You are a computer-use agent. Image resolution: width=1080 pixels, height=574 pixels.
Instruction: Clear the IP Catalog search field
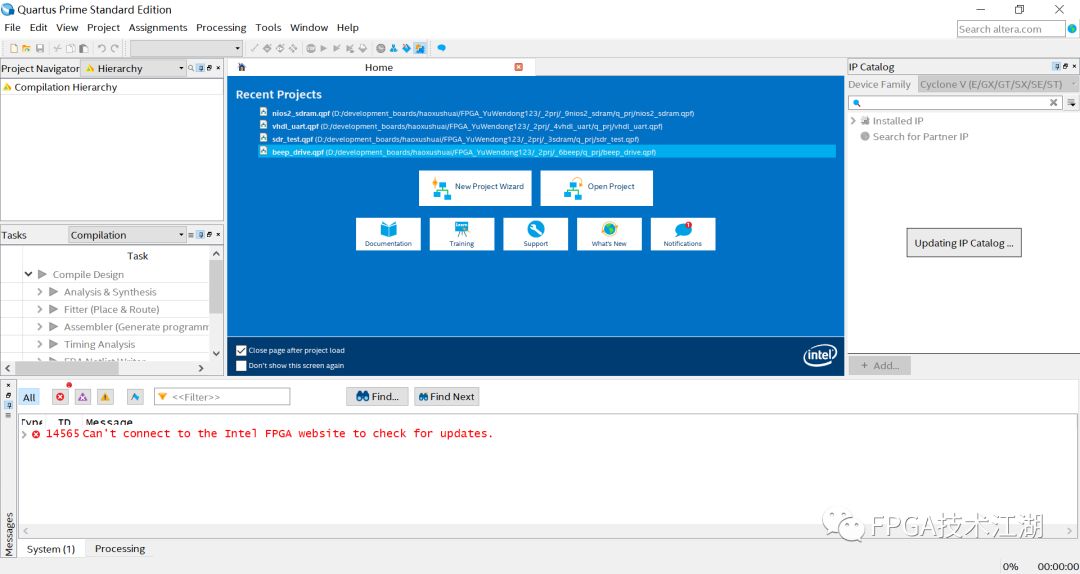1053,103
